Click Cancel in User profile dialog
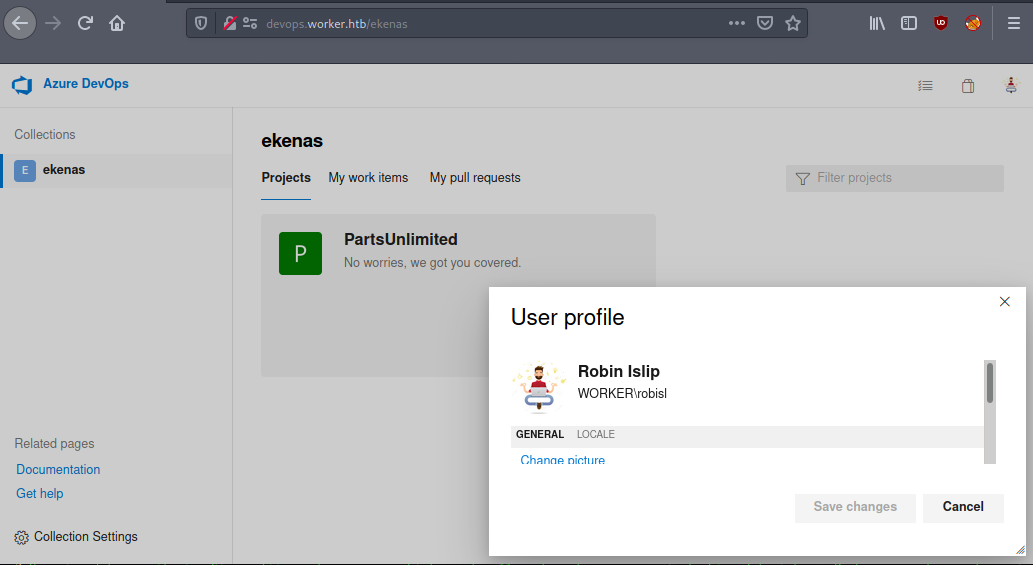Image resolution: width=1033 pixels, height=565 pixels. 963,508
